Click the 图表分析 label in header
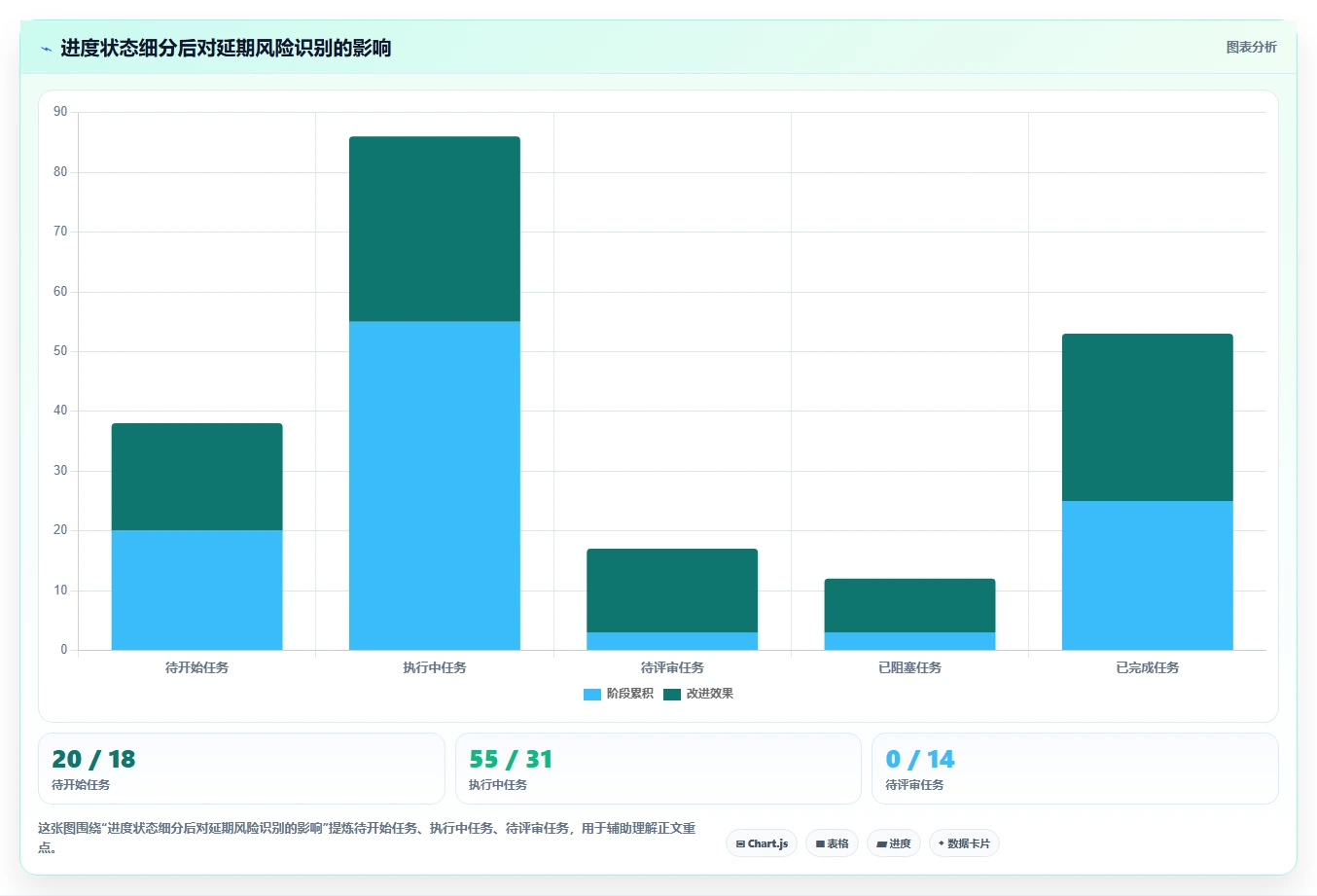The height and width of the screenshot is (896, 1317). pos(1251,47)
